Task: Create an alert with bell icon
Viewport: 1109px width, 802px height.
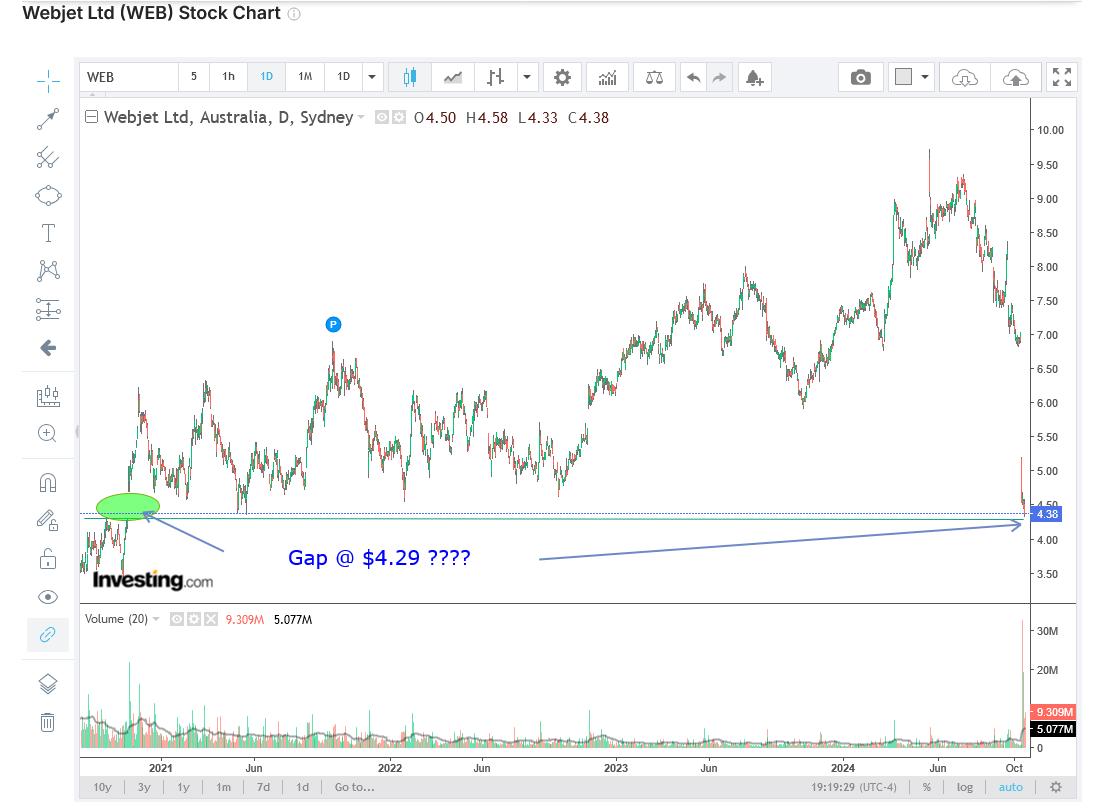Action: 755,77
